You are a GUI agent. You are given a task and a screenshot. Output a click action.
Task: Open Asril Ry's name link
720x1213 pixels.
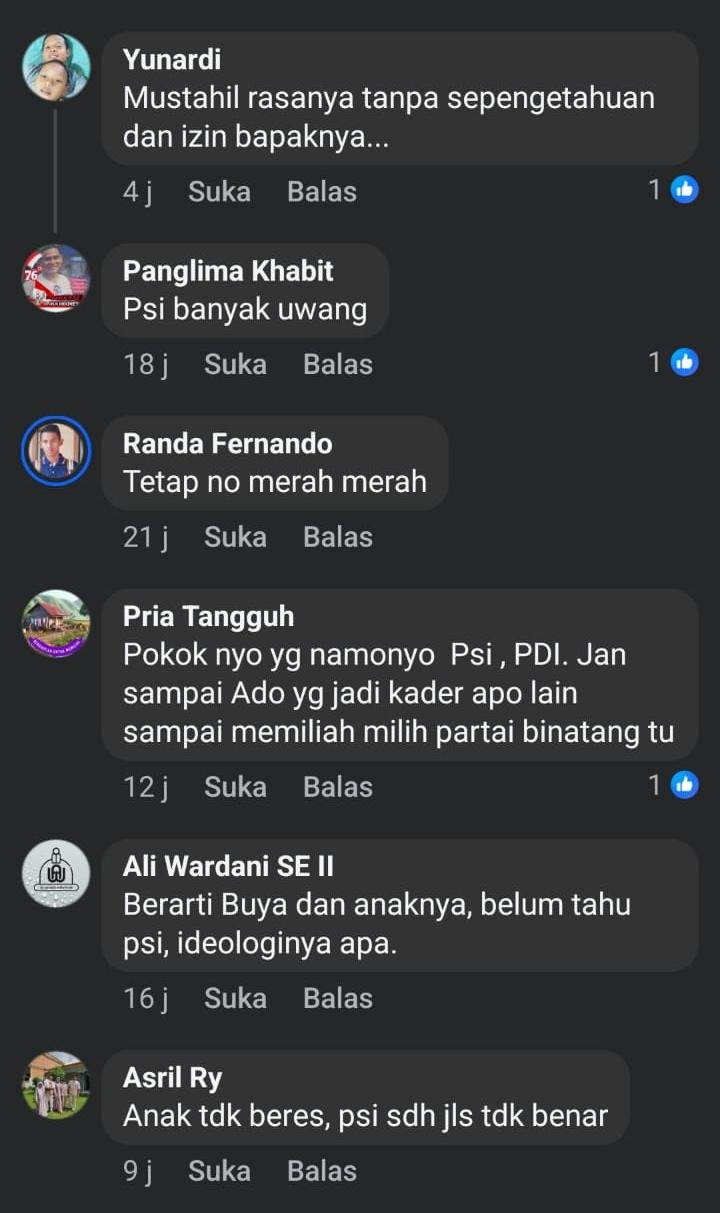(x=172, y=1078)
